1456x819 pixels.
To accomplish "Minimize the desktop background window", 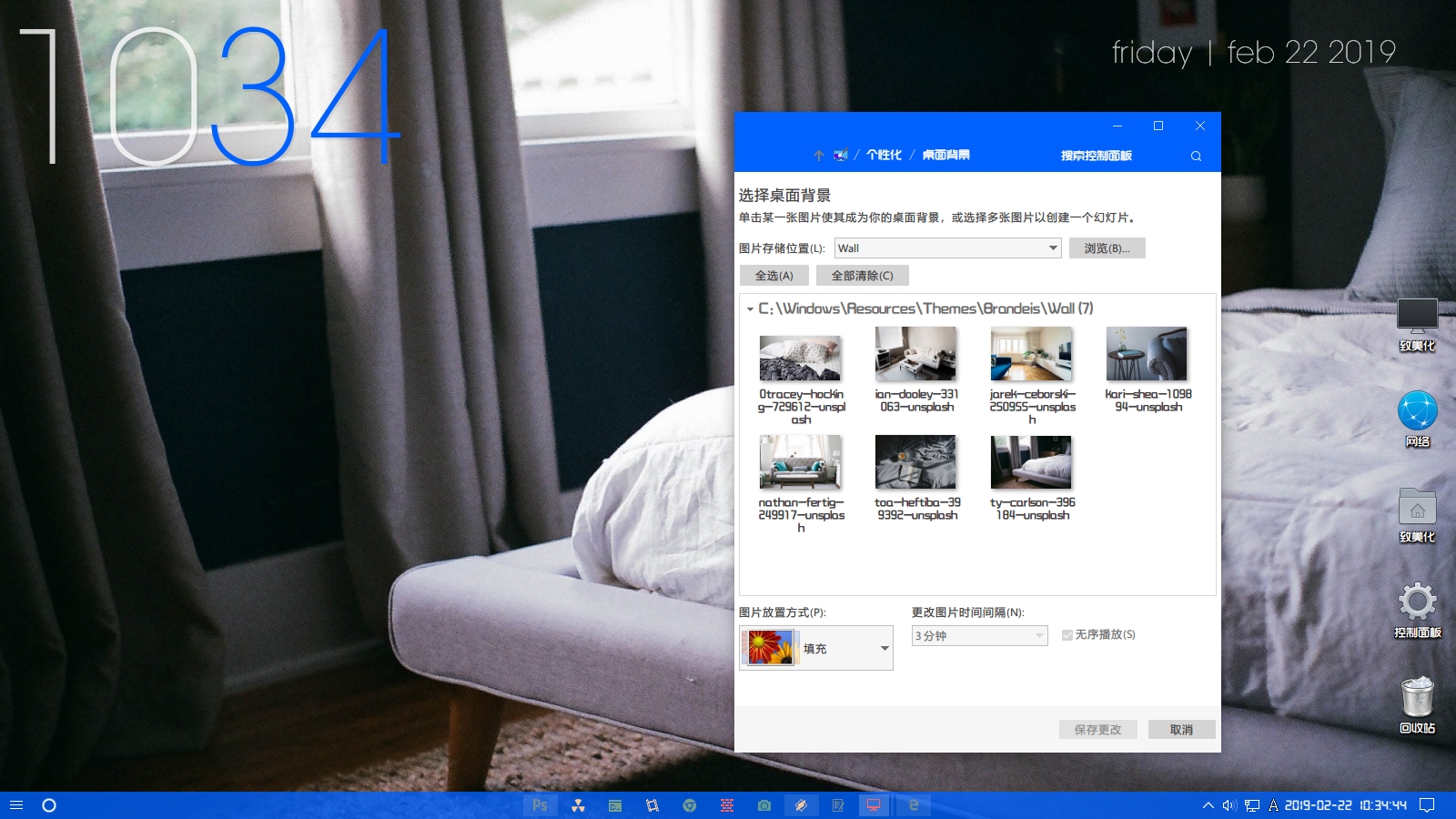I will pyautogui.click(x=1117, y=126).
